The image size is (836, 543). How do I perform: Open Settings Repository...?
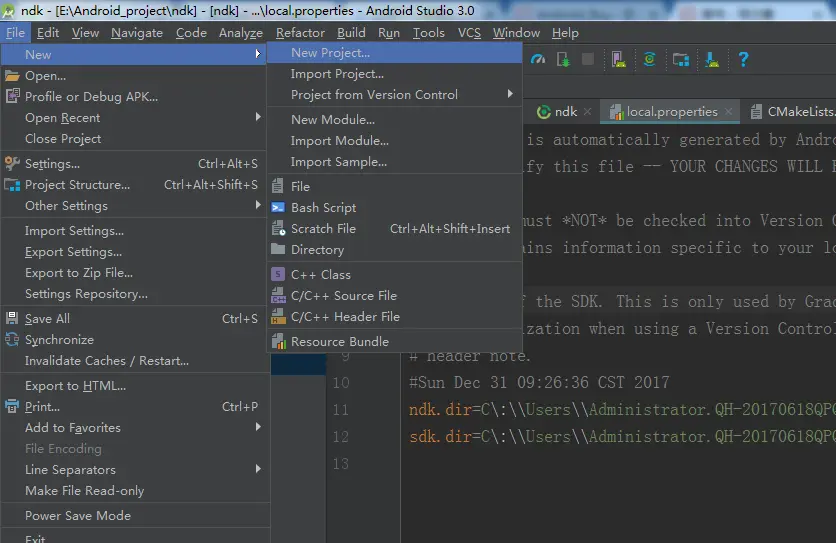pyautogui.click(x=133, y=294)
